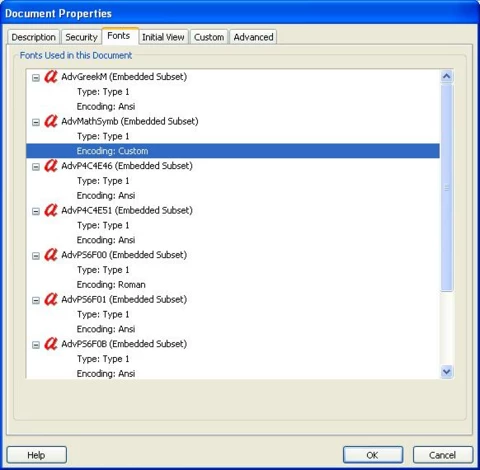Viewport: 480px width, 470px height.
Task: Select 'Type: Type 1' under AdvPS6F01
Action: click(103, 314)
